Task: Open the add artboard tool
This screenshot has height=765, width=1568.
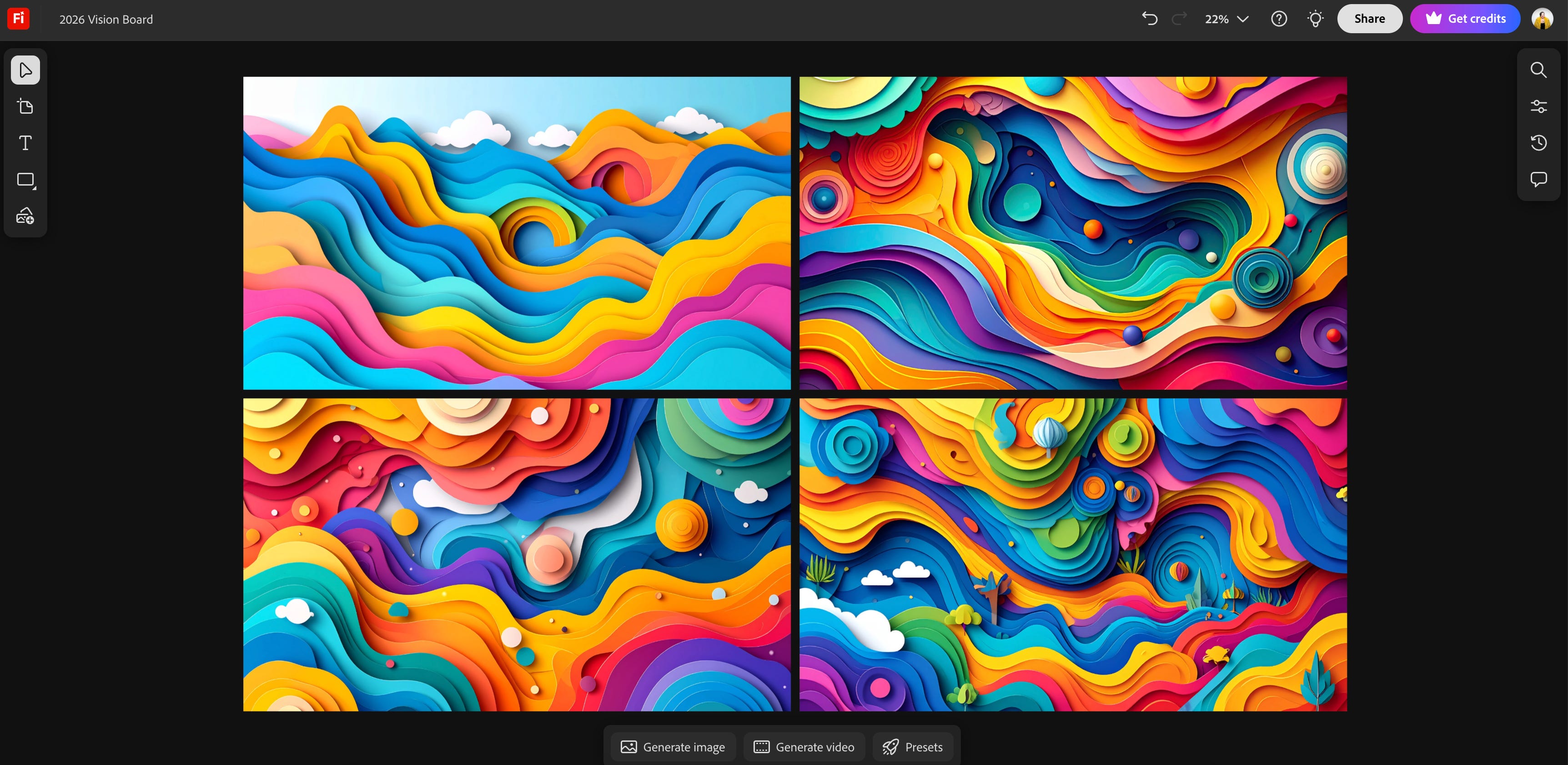Action: coord(25,106)
